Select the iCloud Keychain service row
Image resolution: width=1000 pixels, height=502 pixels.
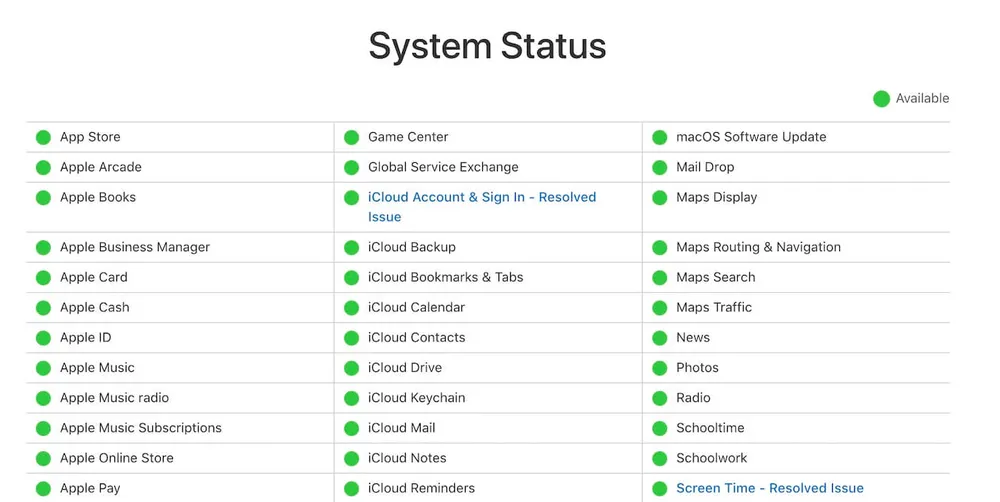pyautogui.click(x=416, y=398)
